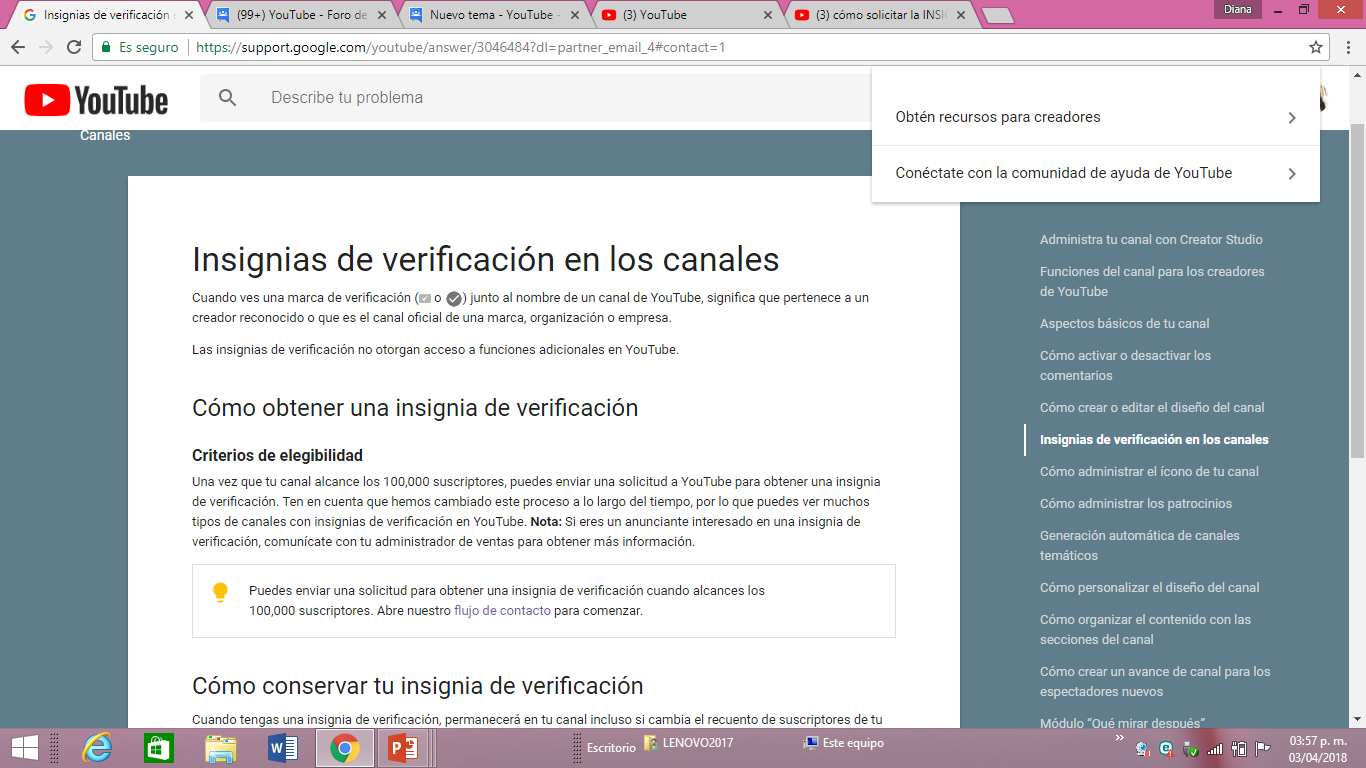Click the 'Canales' breadcrumb link

click(x=105, y=136)
